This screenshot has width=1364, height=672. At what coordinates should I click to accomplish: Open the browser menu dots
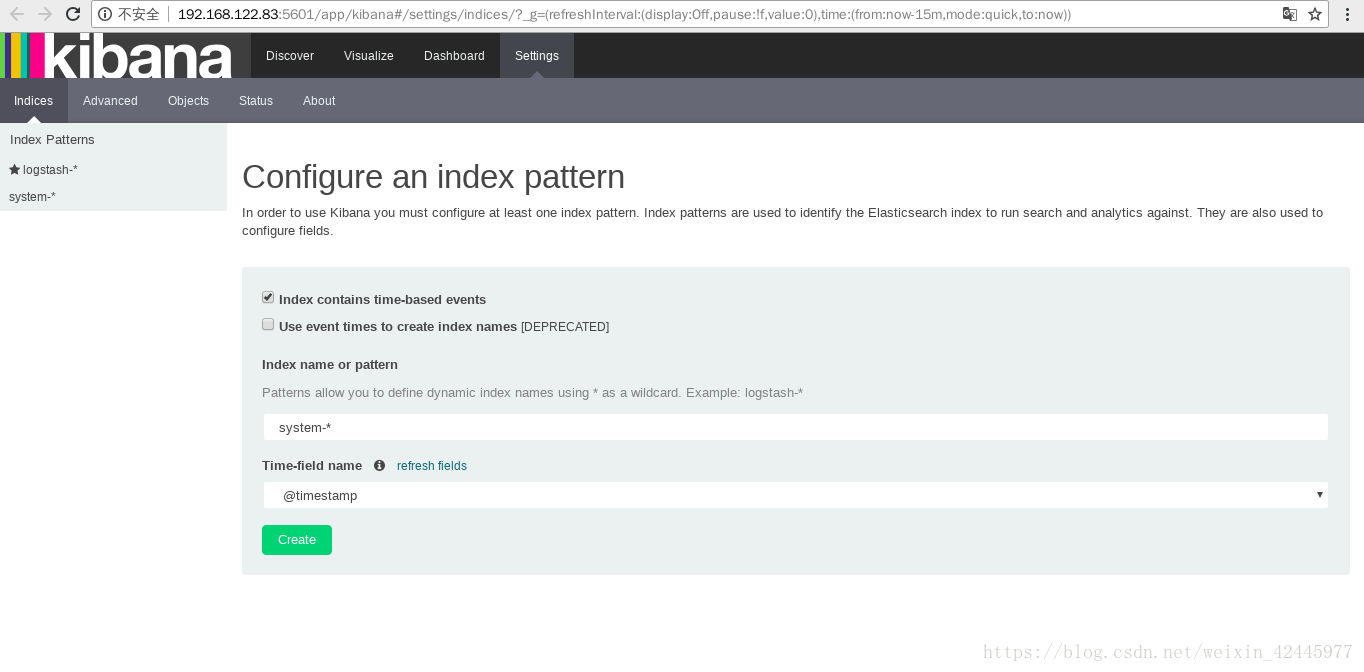[x=1346, y=14]
